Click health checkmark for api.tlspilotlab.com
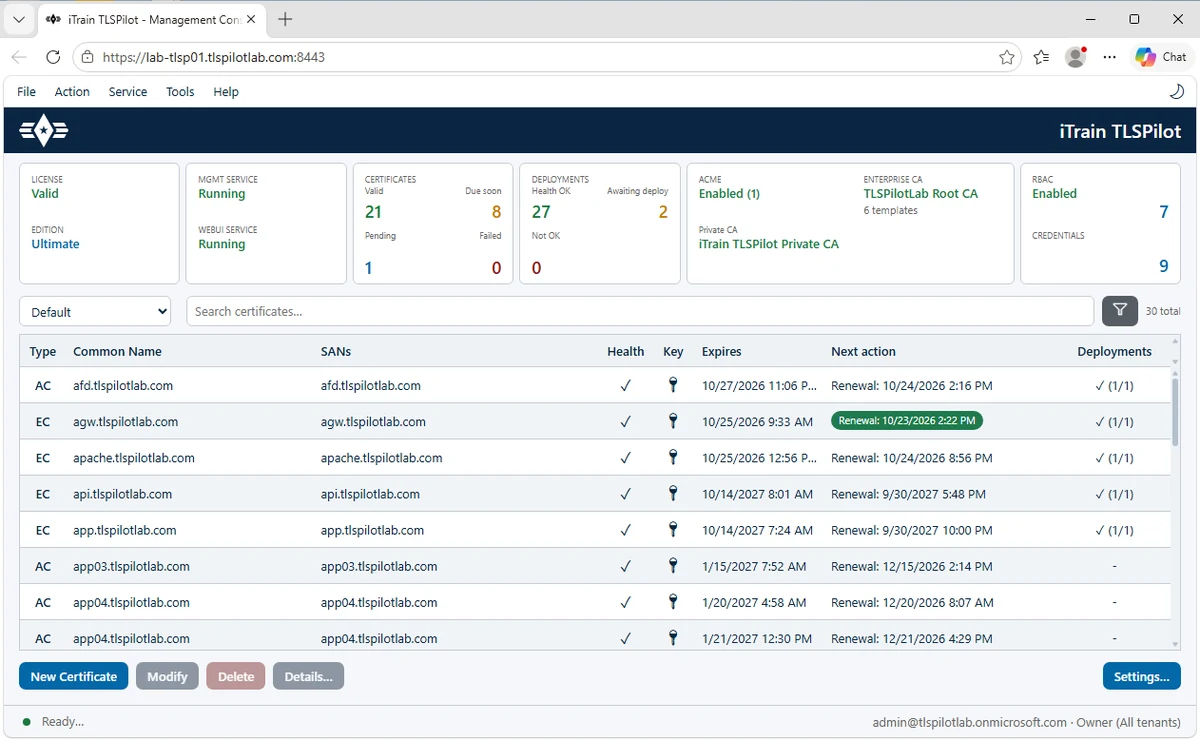The image size is (1200, 741). tap(625, 493)
